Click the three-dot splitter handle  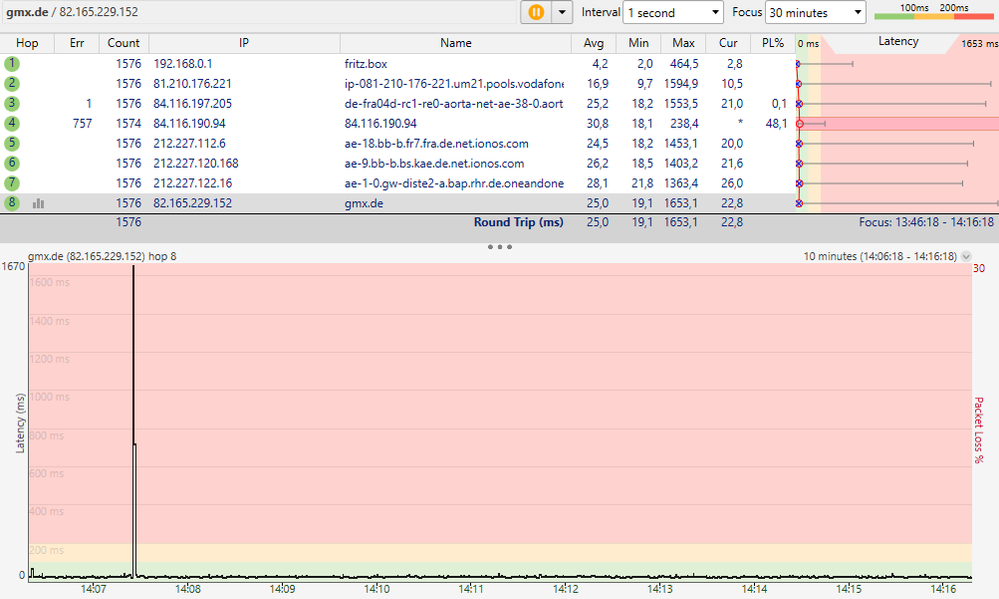500,246
